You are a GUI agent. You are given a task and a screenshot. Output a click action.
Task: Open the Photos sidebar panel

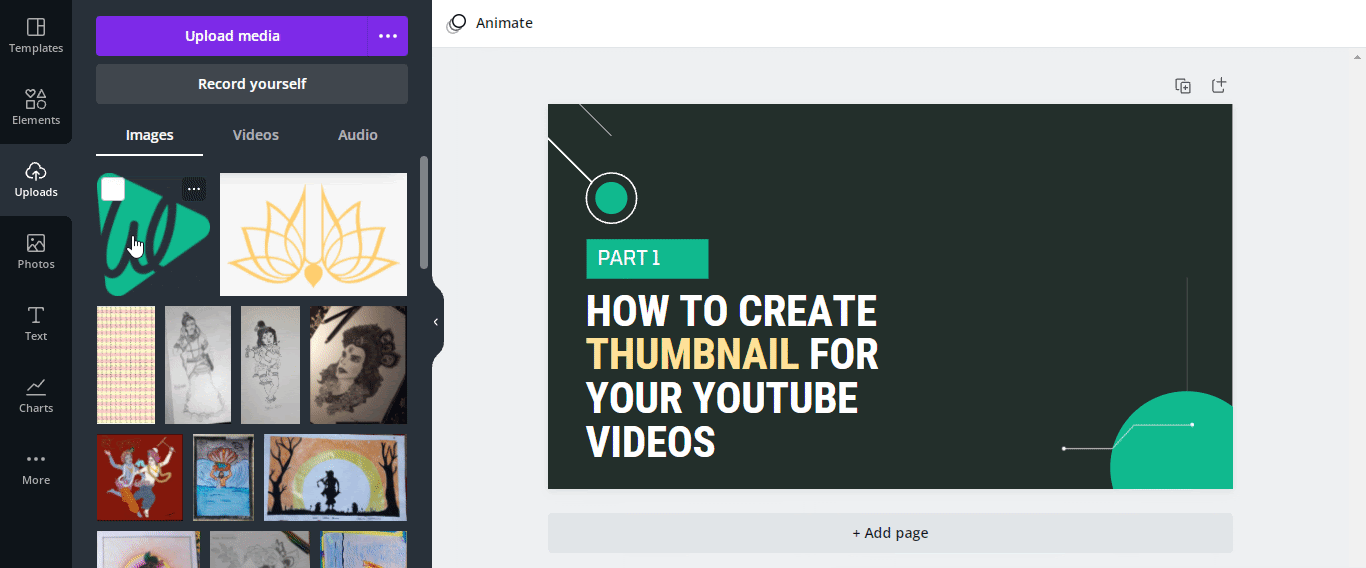(36, 251)
